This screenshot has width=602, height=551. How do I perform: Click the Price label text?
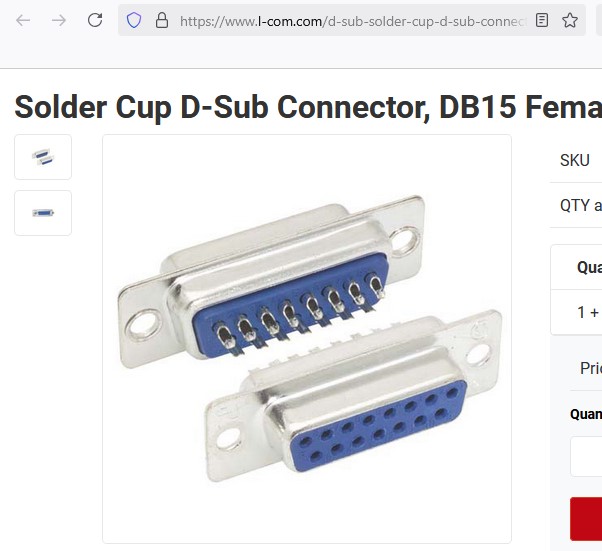(590, 368)
